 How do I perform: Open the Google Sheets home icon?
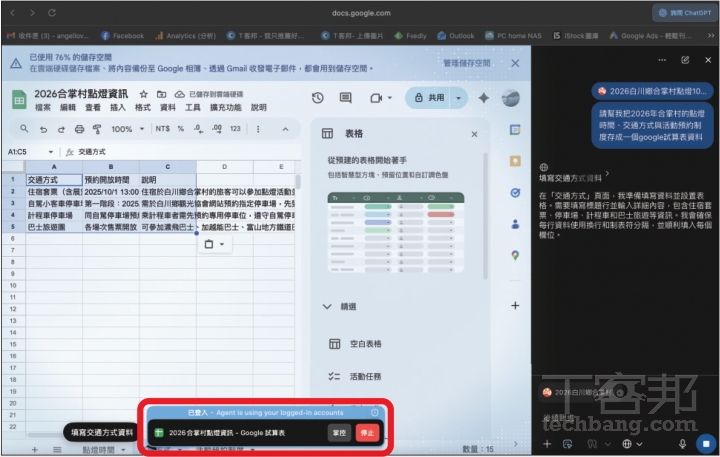[x=19, y=100]
